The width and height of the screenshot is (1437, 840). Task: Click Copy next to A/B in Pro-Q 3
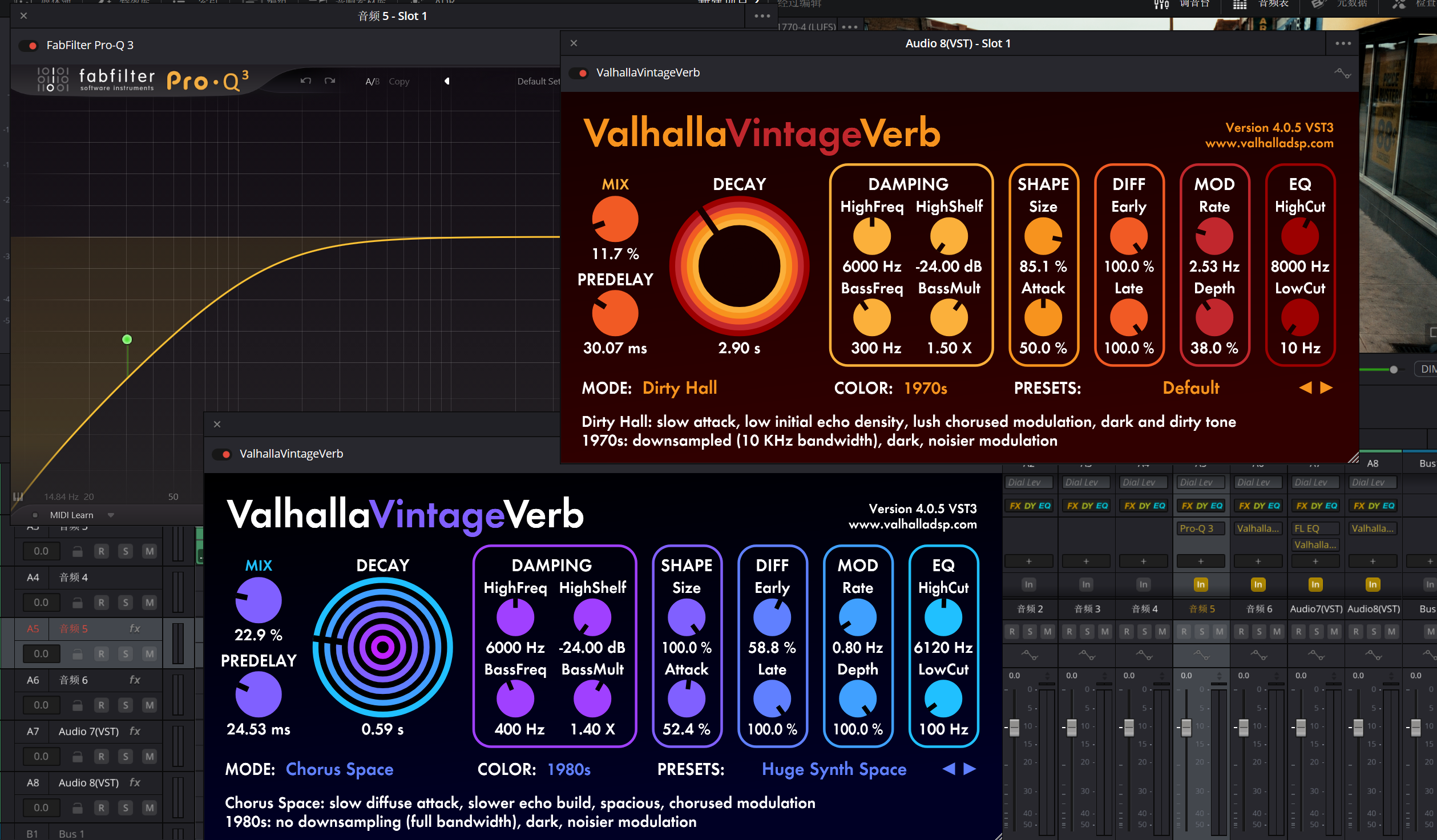pyautogui.click(x=399, y=82)
